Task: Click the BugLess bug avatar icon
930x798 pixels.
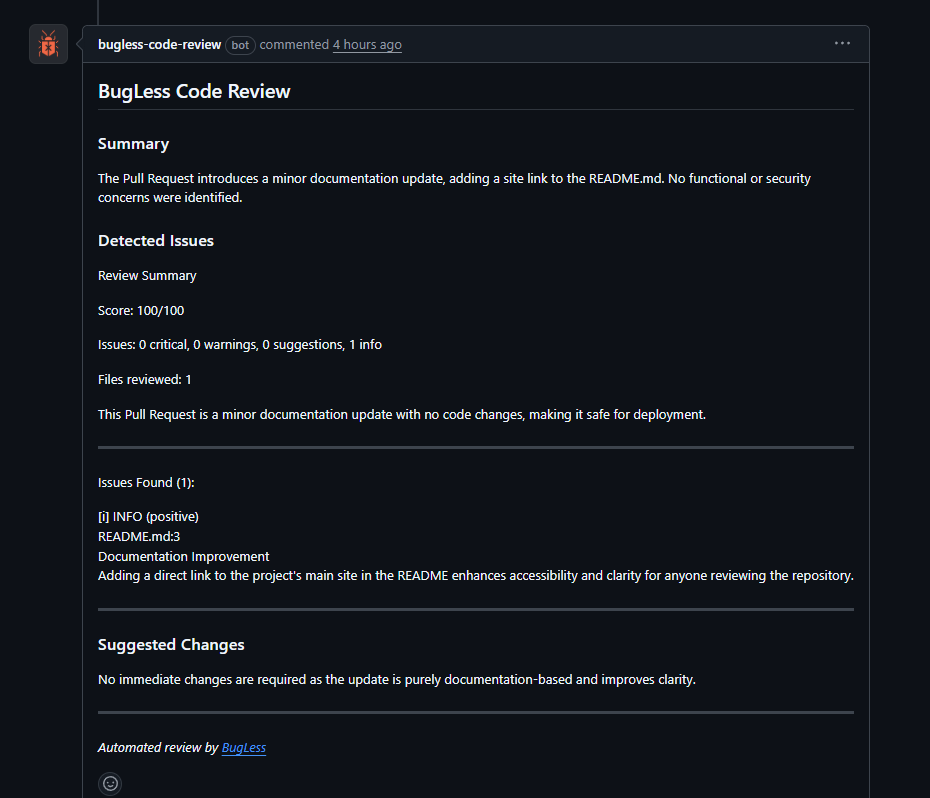Action: (x=48, y=44)
